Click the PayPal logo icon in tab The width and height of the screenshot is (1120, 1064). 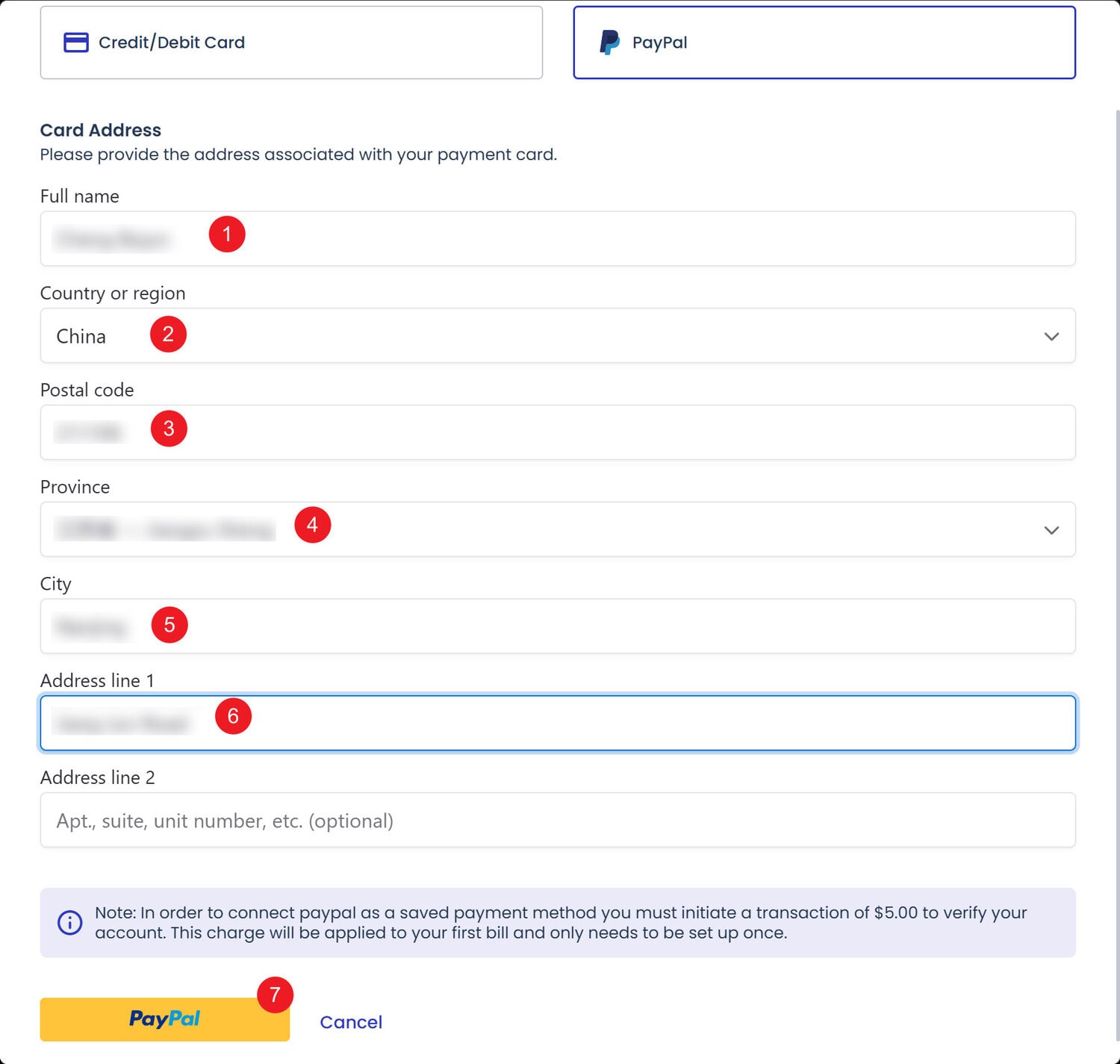pyautogui.click(x=609, y=43)
